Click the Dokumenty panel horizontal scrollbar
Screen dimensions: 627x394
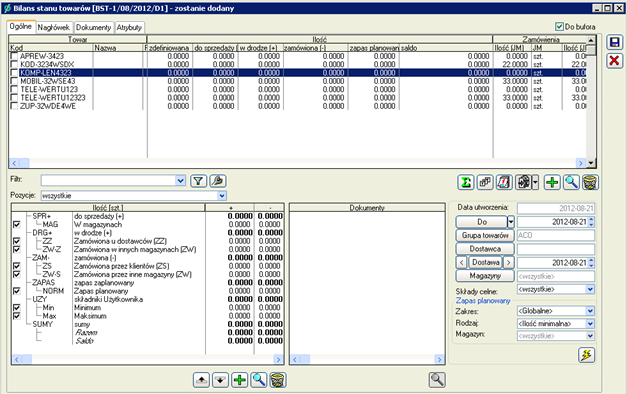click(x=367, y=359)
